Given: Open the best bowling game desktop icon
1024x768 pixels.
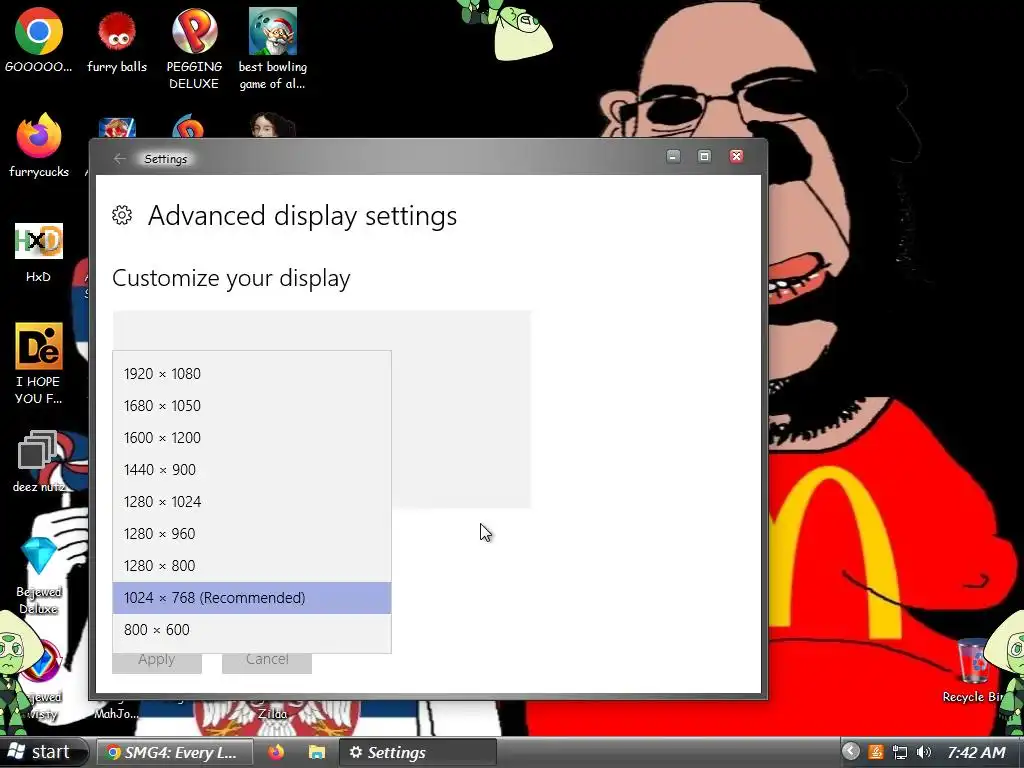Looking at the screenshot, I should [272, 49].
